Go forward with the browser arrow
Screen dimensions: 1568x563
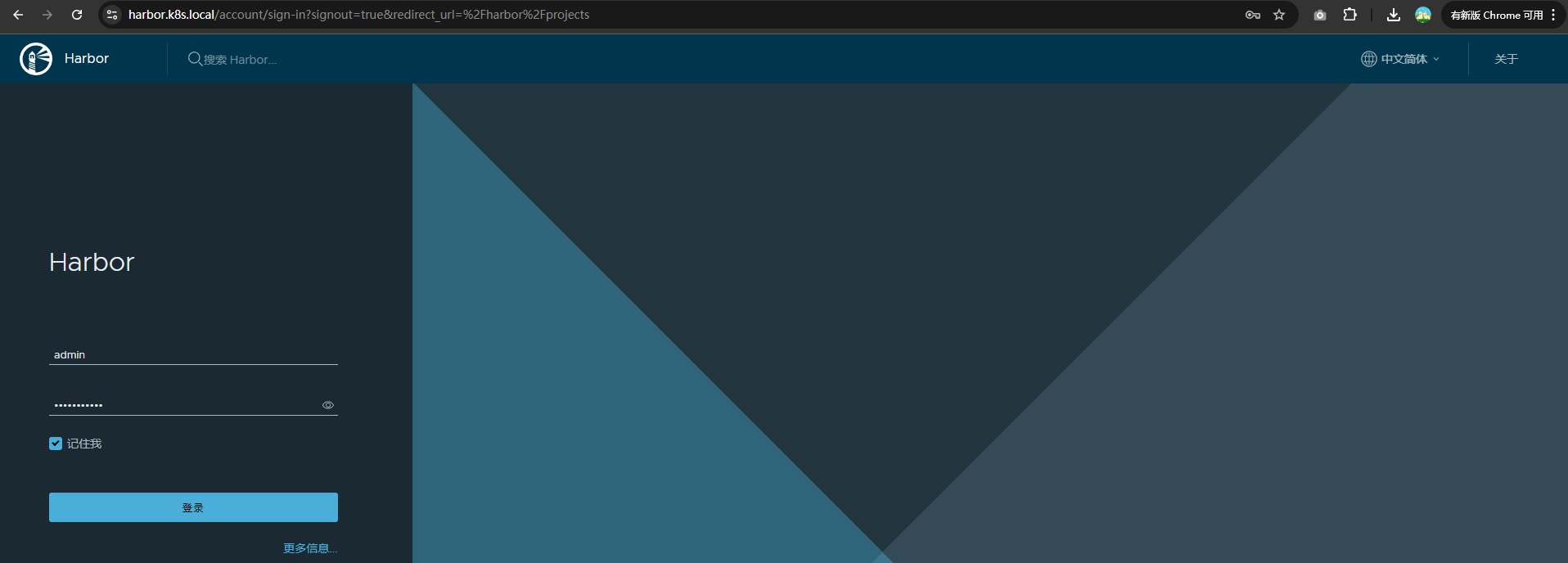pos(47,15)
